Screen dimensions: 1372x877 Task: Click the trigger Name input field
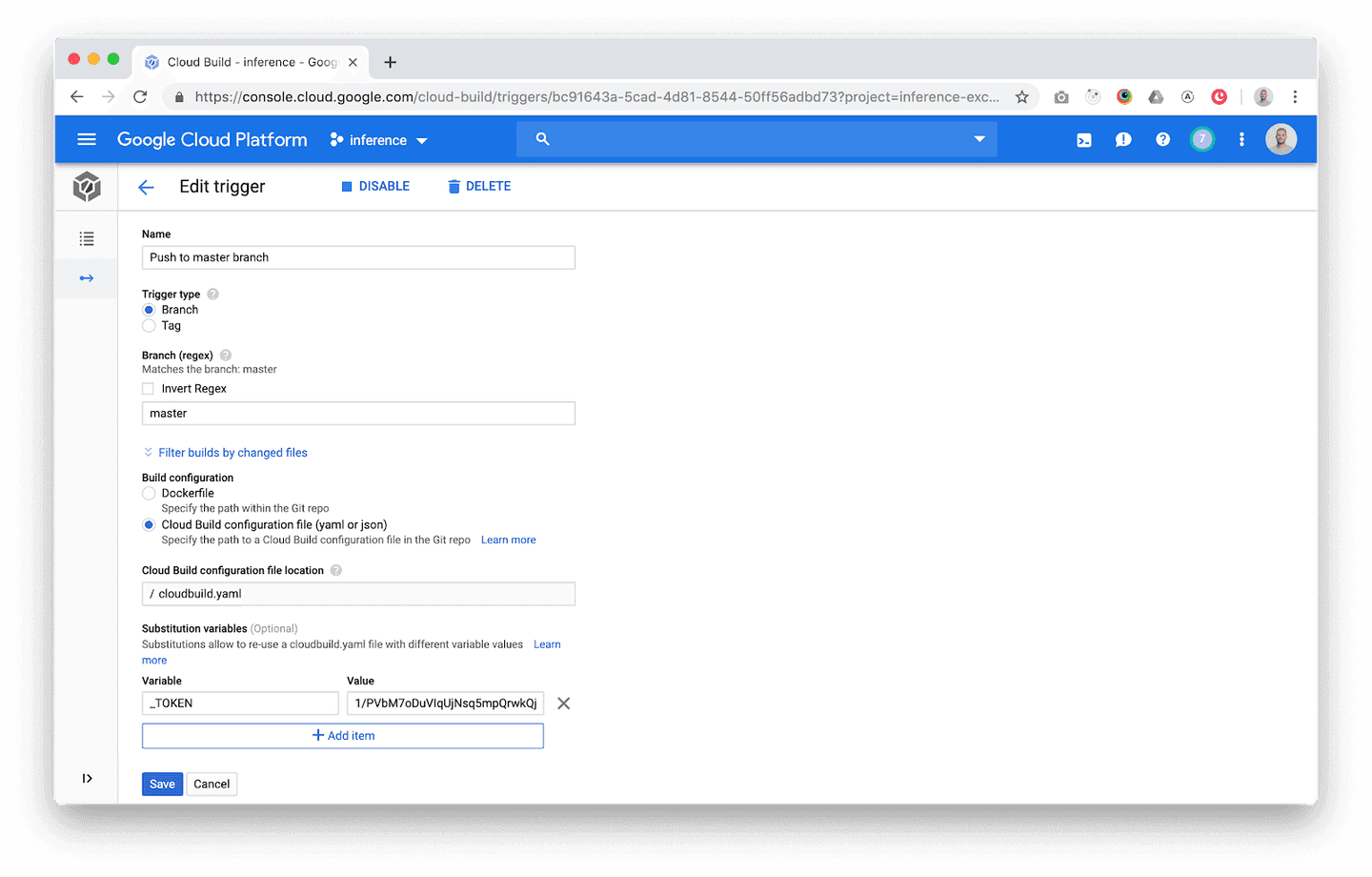(x=358, y=257)
